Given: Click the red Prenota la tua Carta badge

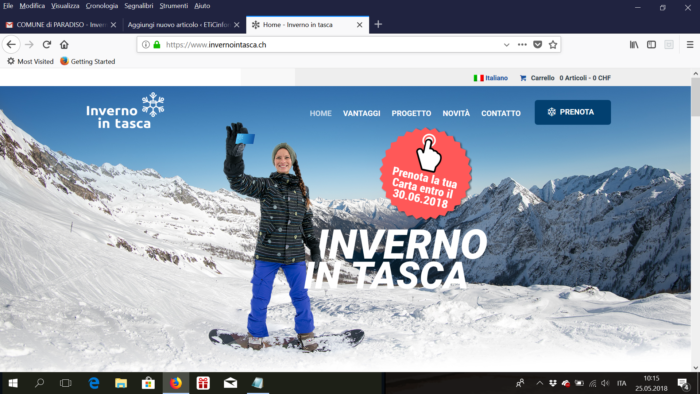Looking at the screenshot, I should 425,174.
